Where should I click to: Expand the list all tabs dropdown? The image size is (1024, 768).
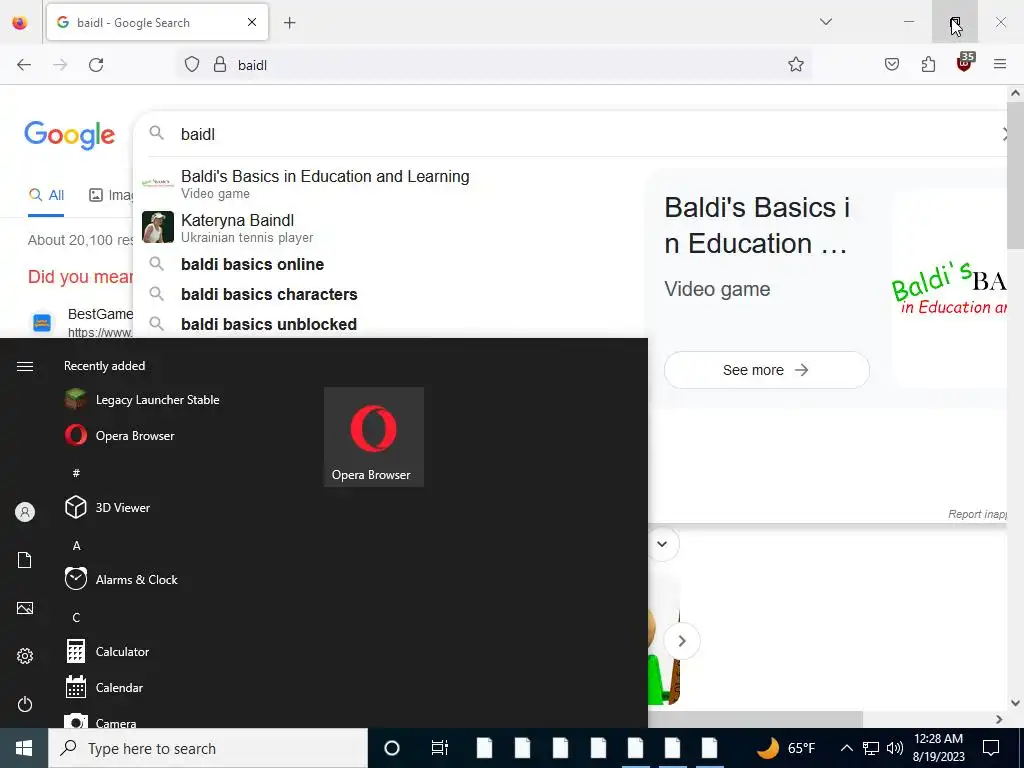[825, 22]
